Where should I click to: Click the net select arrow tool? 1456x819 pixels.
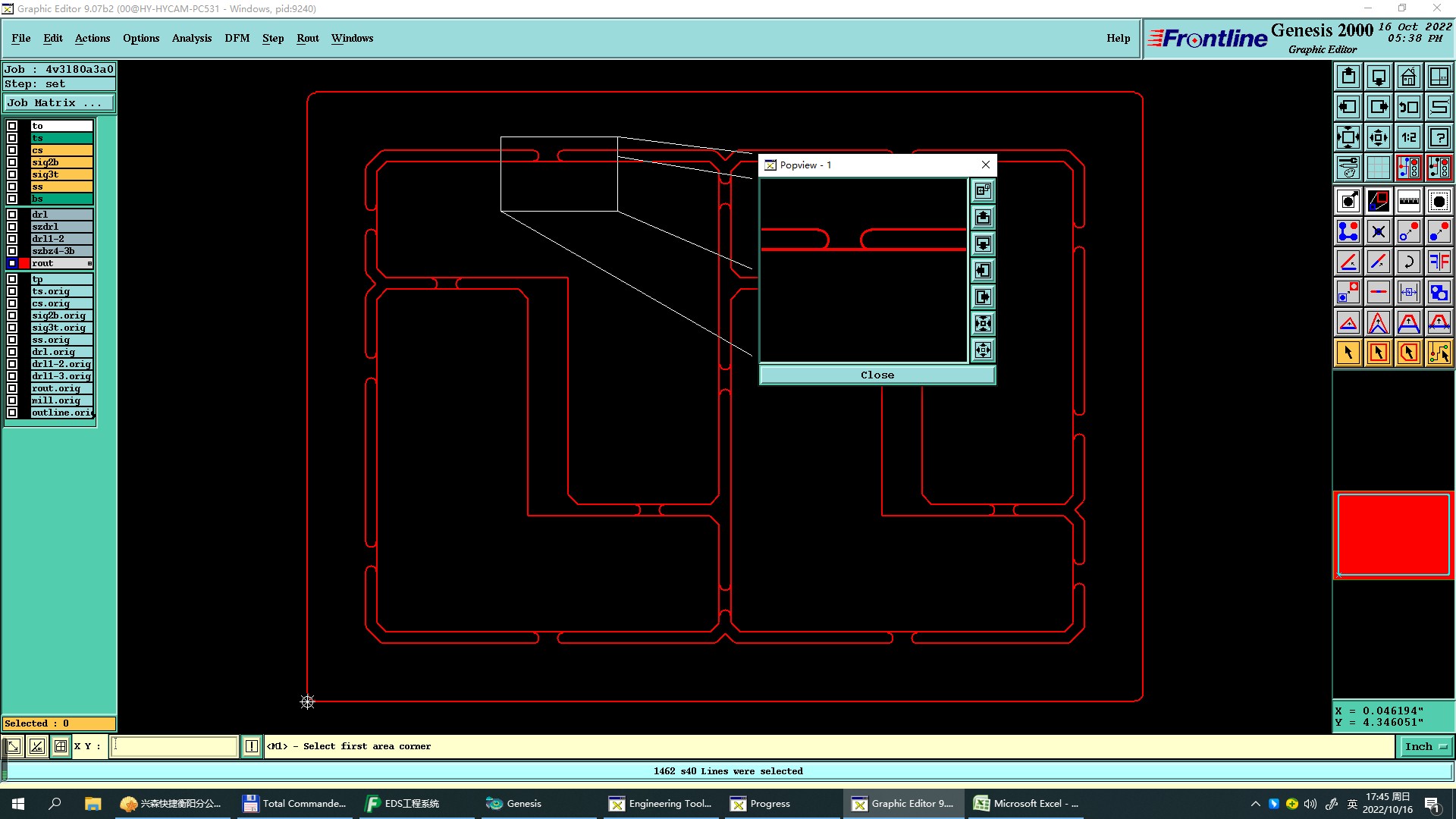pyautogui.click(x=1439, y=353)
